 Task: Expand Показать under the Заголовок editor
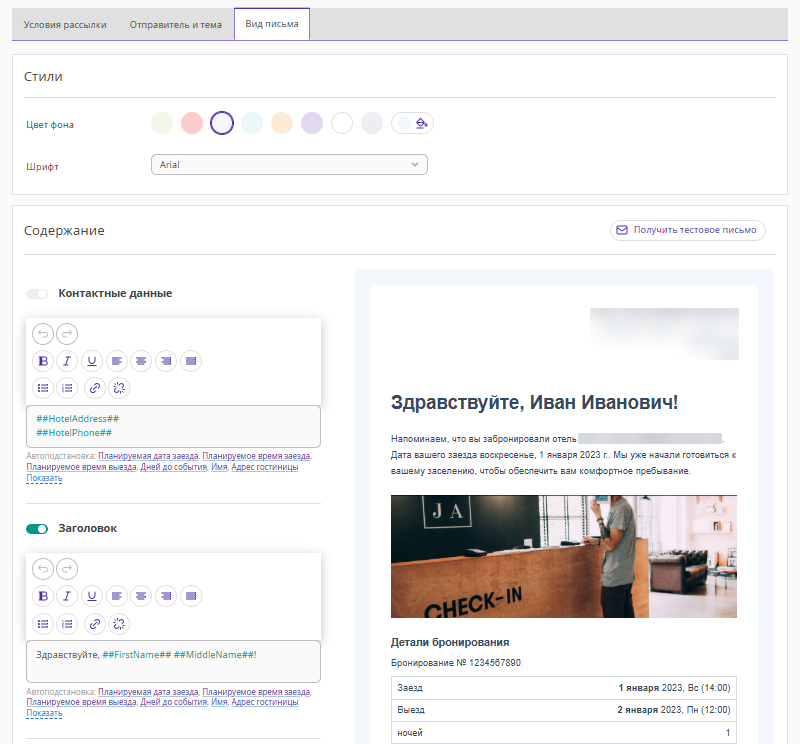(44, 714)
